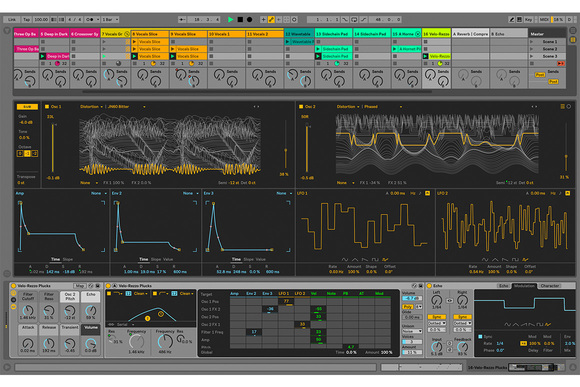This screenshot has height=387, width=580.
Task: Open the Amp envelope loop None dropdown
Action: 99,193
